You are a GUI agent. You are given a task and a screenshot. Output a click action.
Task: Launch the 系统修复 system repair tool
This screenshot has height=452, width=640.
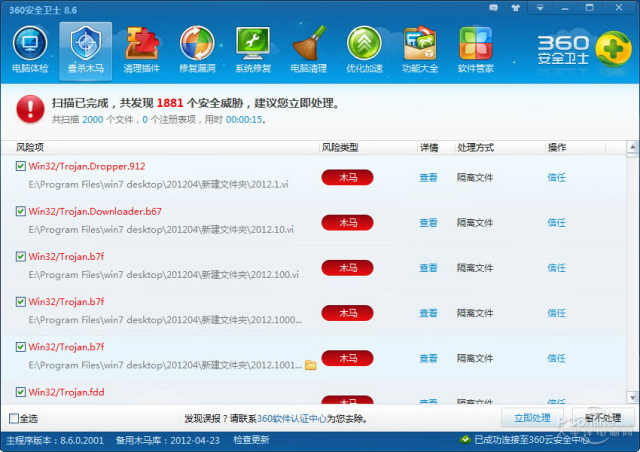click(x=252, y=50)
